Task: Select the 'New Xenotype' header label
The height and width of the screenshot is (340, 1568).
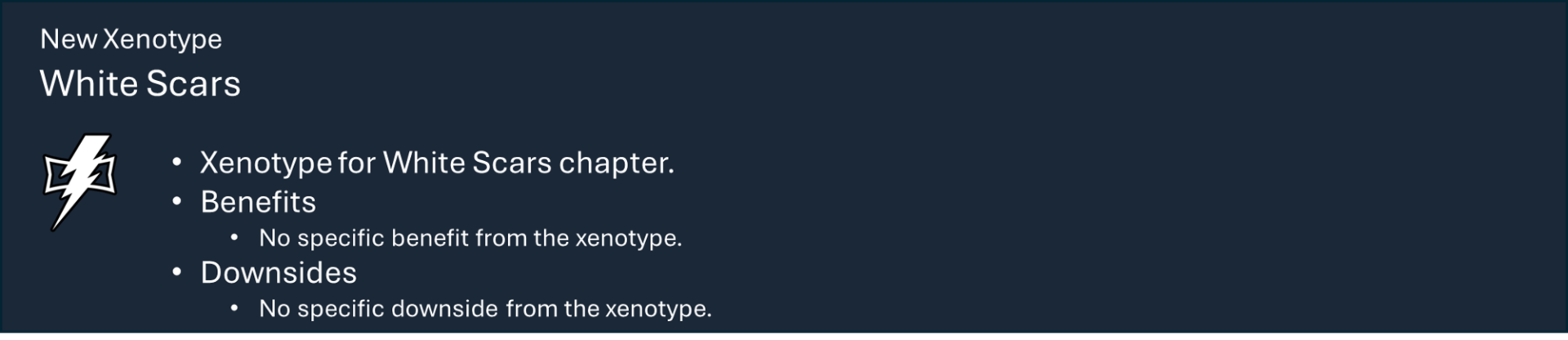Action: (x=131, y=39)
